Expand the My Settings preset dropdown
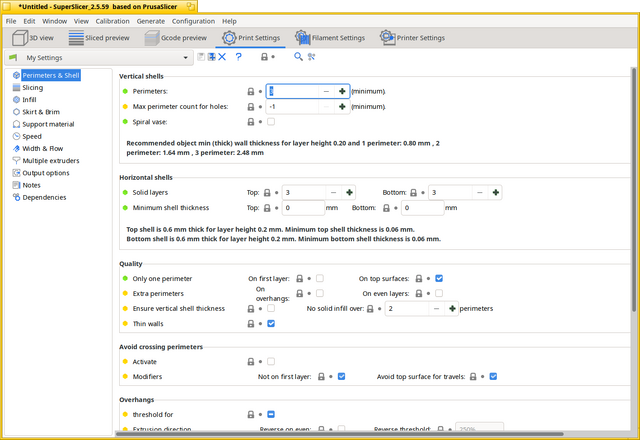Viewport: 640px width, 440px height. tap(99, 58)
